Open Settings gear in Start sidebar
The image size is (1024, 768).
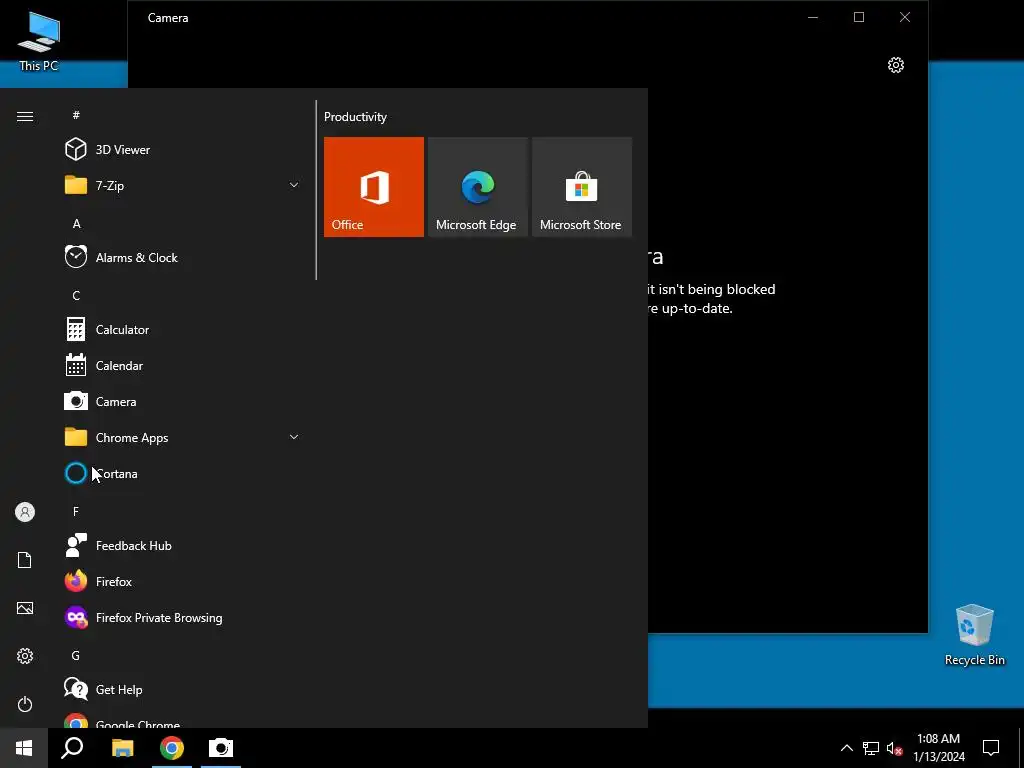[x=25, y=656]
